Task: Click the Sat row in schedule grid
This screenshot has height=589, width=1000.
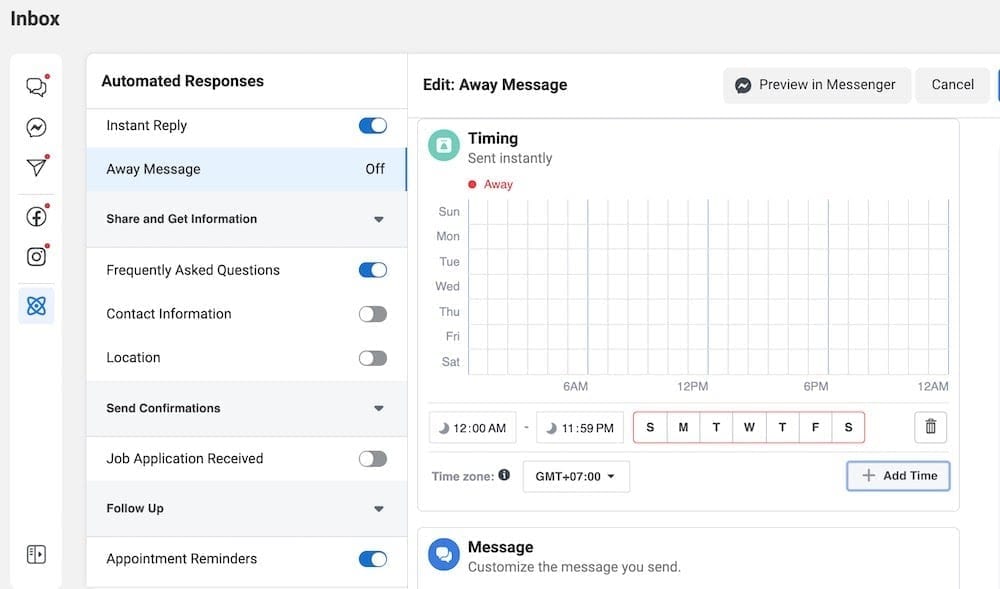Action: point(708,362)
